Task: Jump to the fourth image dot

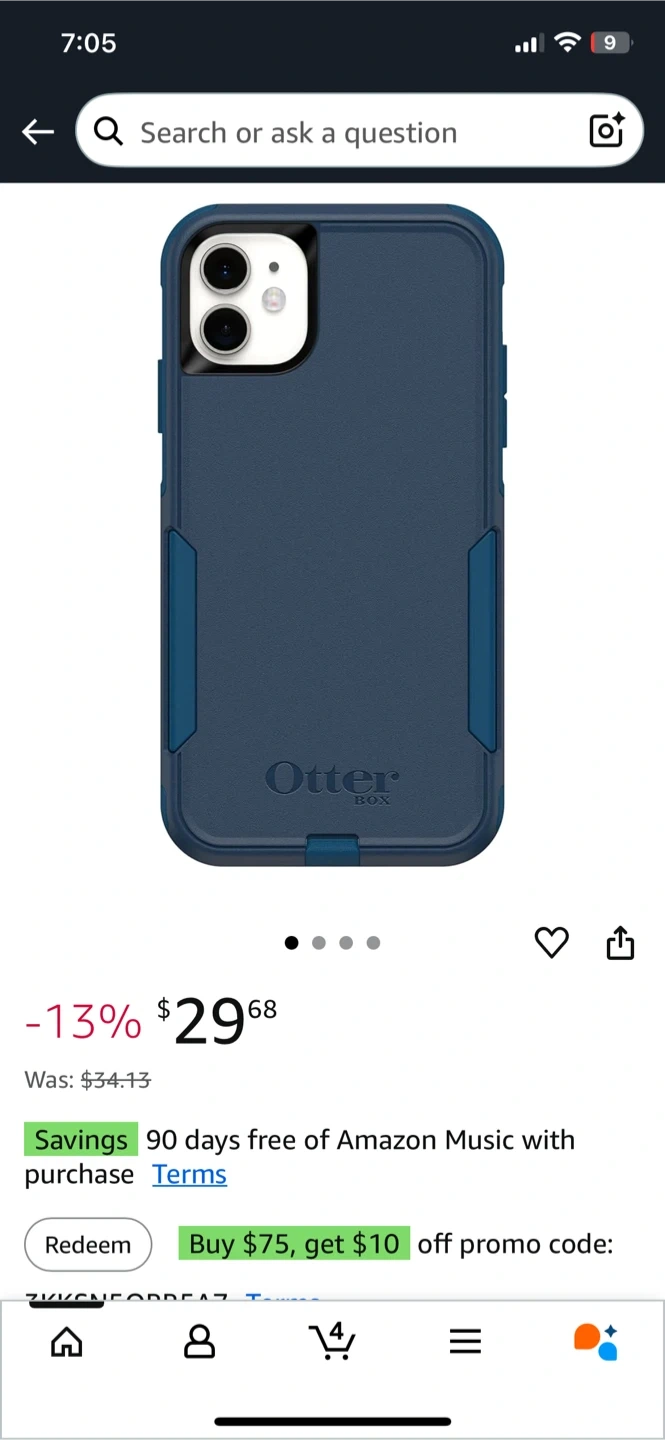Action: click(x=373, y=942)
